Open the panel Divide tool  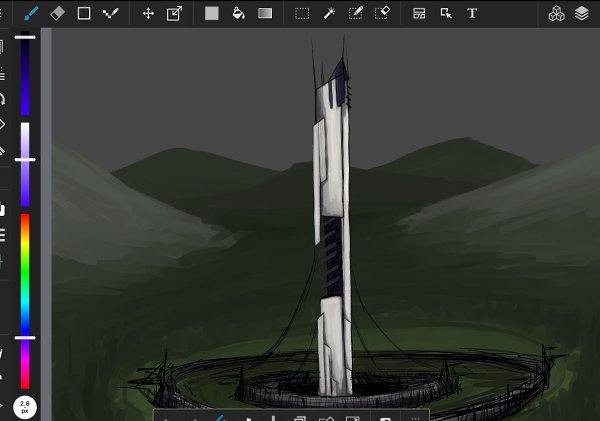tap(419, 13)
